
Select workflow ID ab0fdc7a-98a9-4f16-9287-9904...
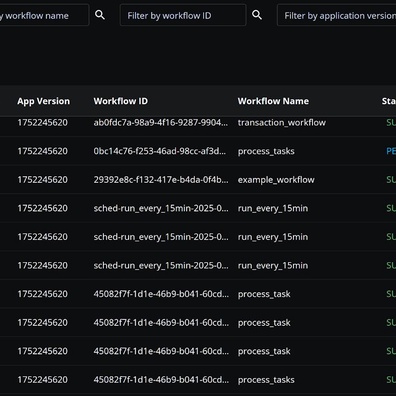click(x=161, y=122)
